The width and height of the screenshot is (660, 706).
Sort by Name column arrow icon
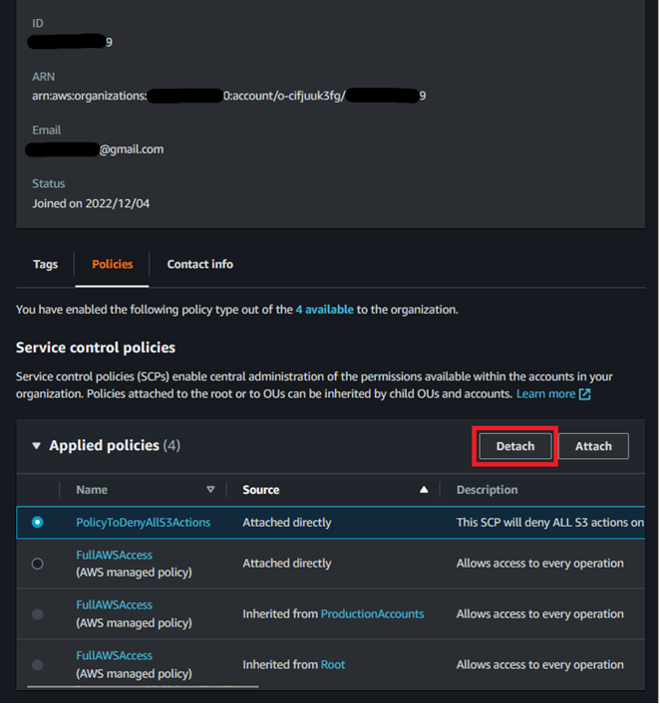(210, 490)
